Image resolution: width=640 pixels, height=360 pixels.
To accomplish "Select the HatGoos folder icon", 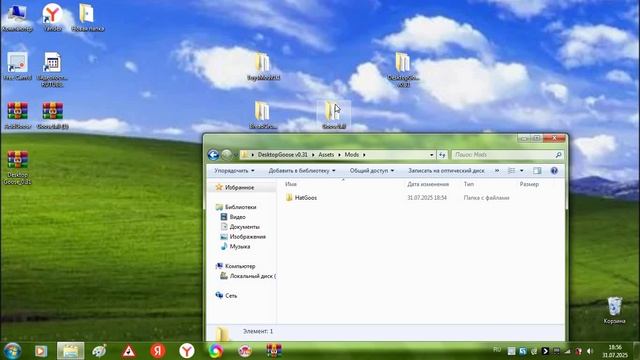I will 289,198.
